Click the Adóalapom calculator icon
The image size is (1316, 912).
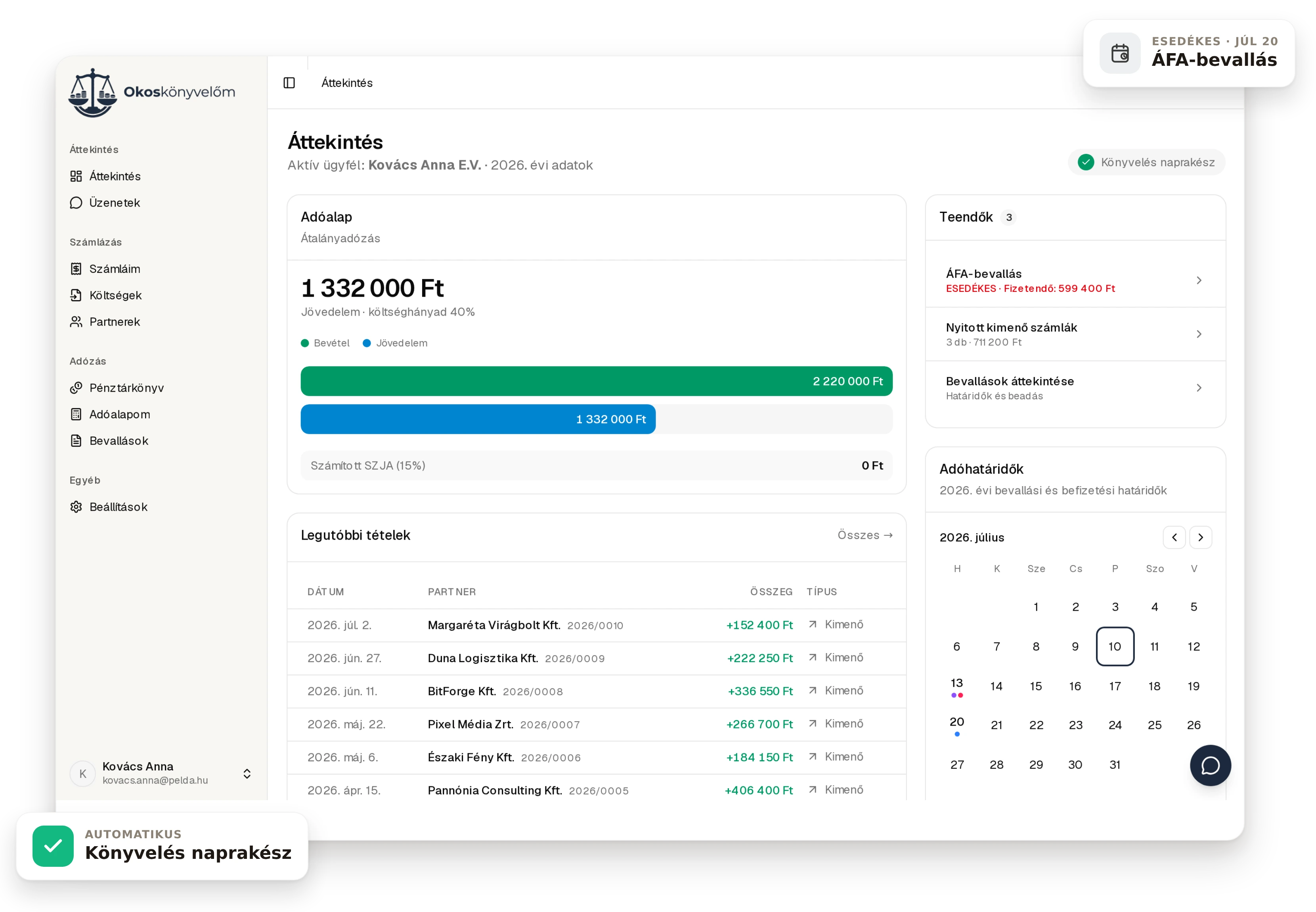[76, 414]
